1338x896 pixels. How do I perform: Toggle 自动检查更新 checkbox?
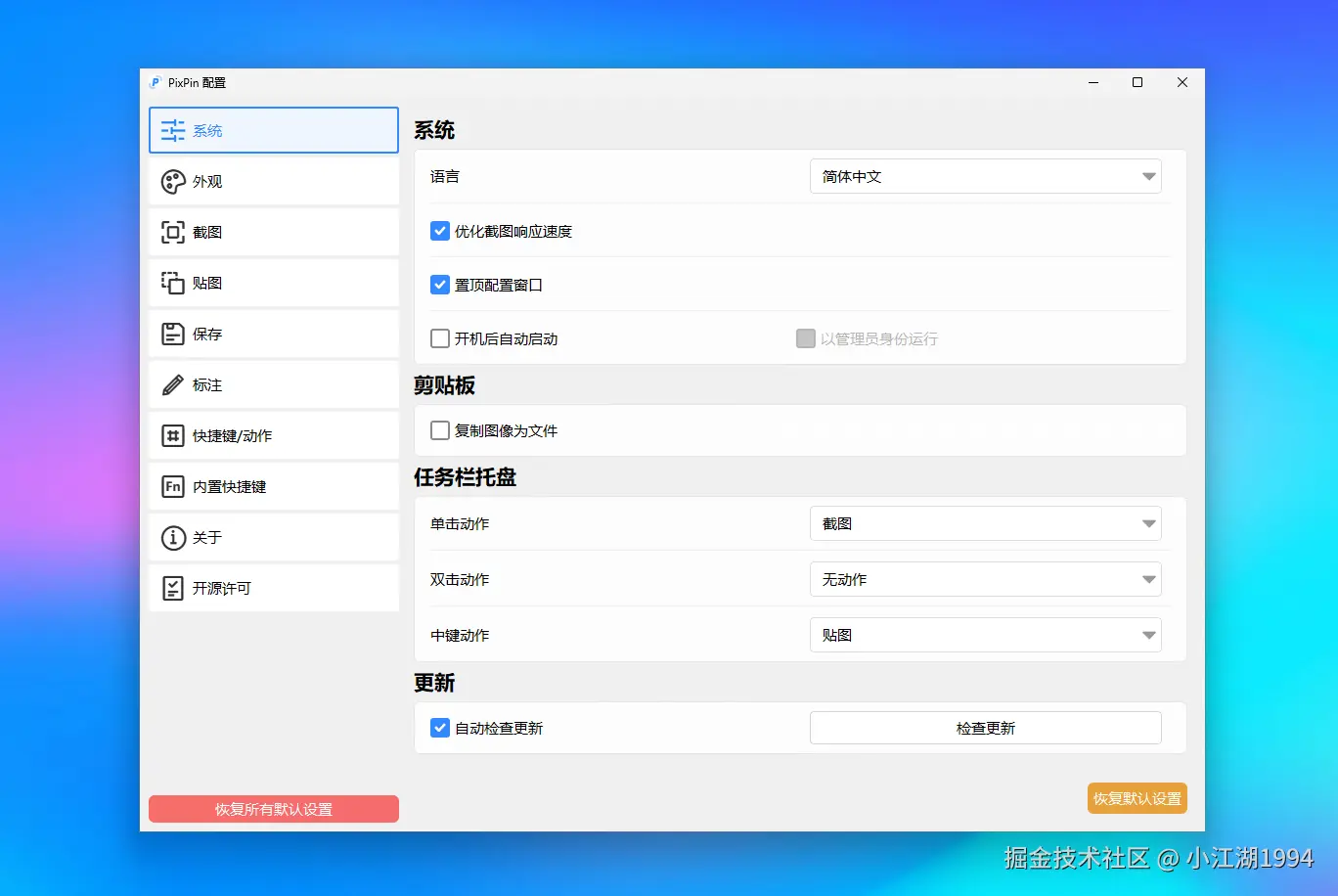[x=440, y=728]
